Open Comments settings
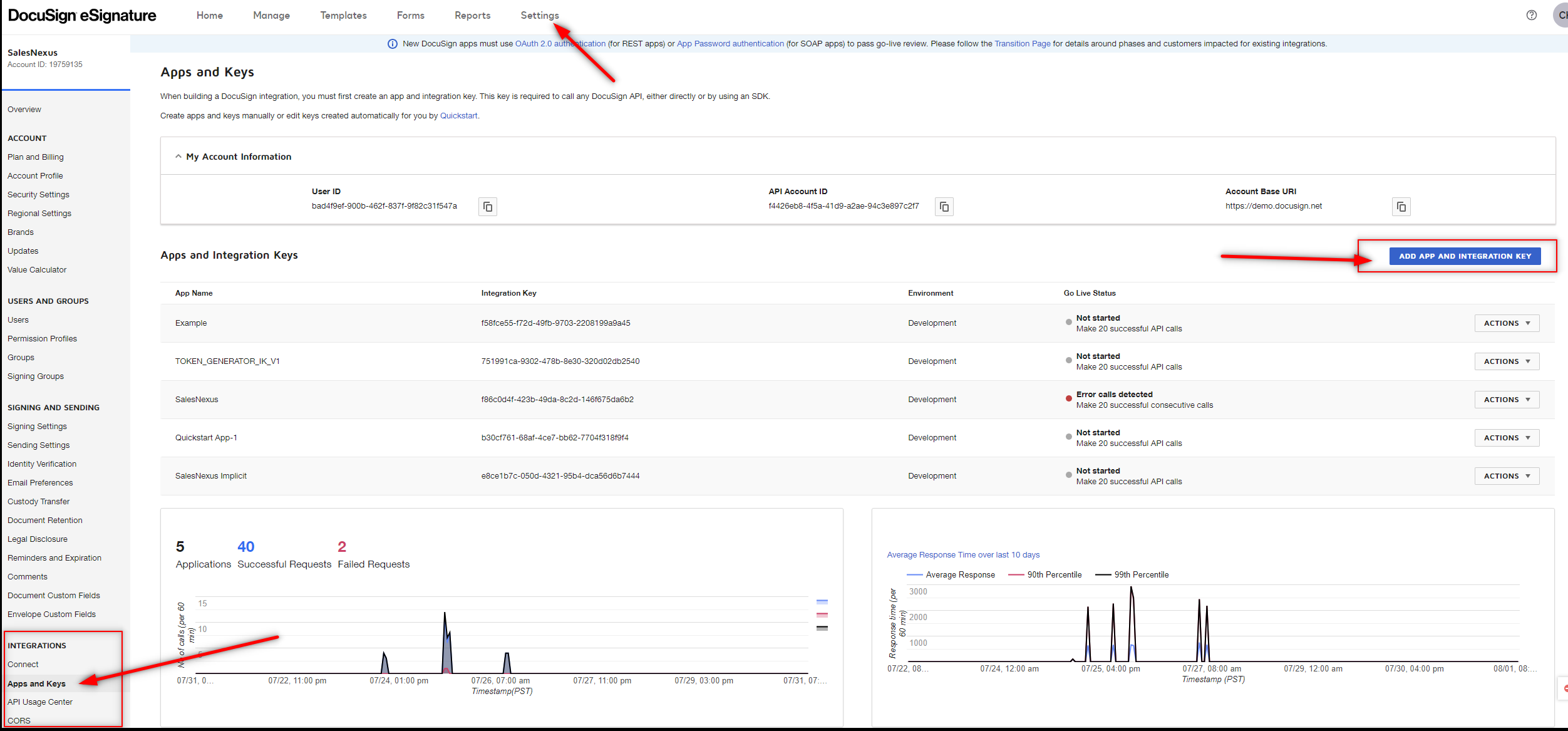Viewport: 1568px width, 731px height. point(28,577)
